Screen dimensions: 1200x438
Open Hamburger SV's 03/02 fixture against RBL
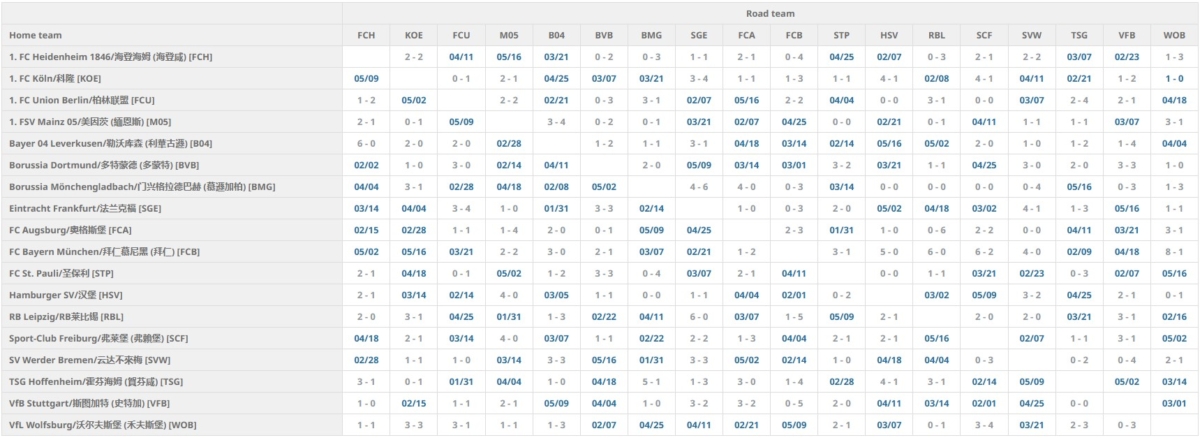(x=937, y=295)
